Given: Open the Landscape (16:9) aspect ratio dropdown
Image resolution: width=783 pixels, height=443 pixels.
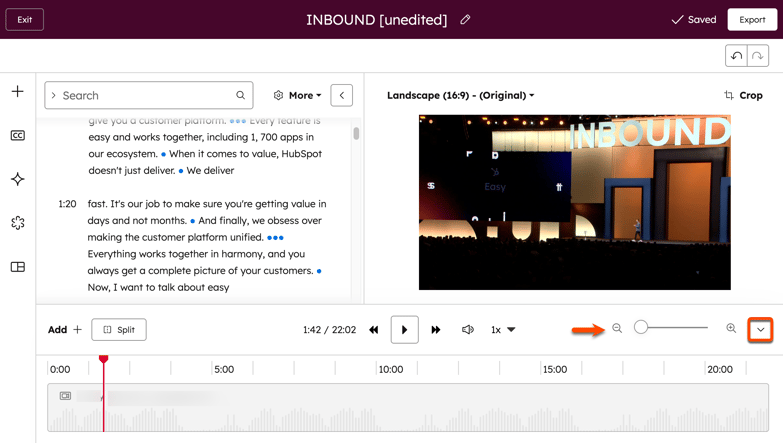Looking at the screenshot, I should 460,96.
